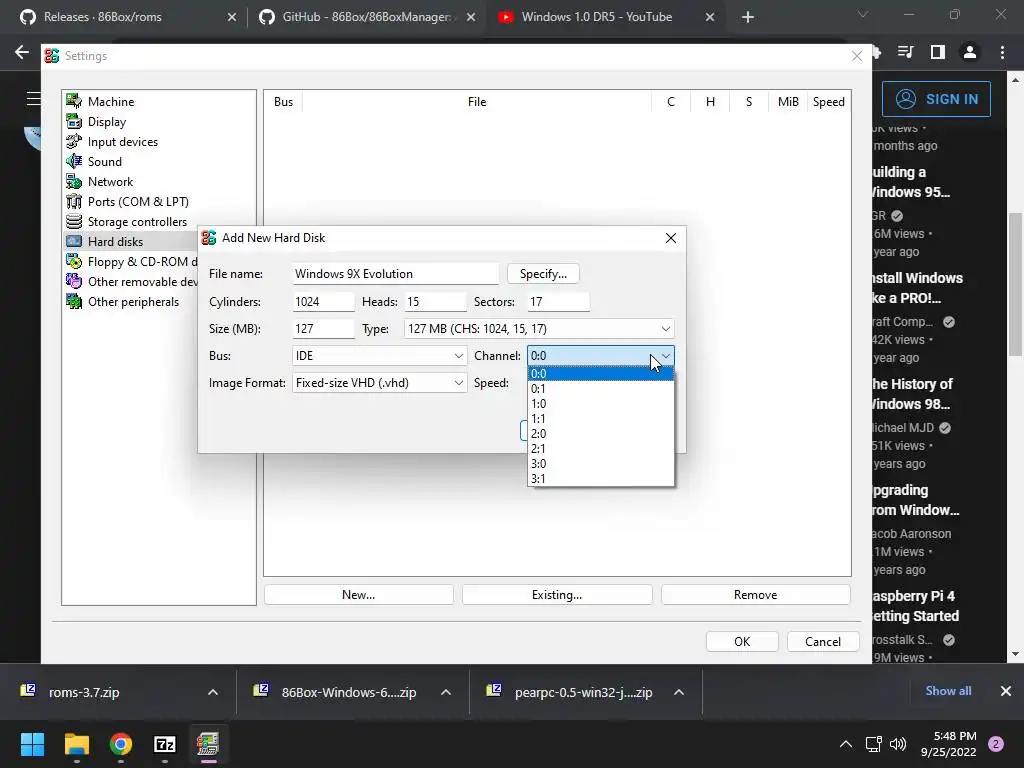Go back in Chrome browser
Viewport: 1024px width, 768px height.
click(22, 52)
